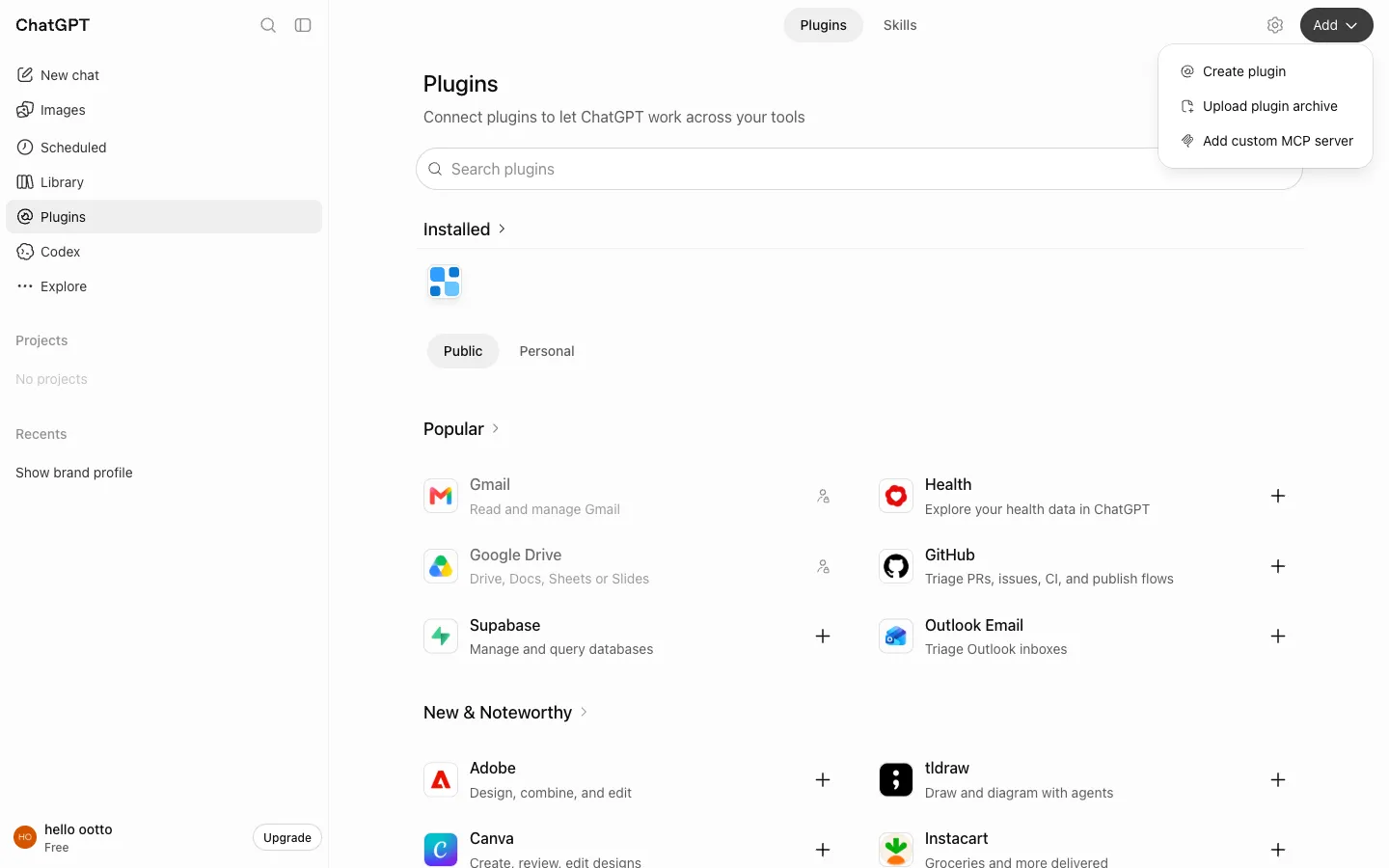1389x868 pixels.
Task: Open the 'Show brand profile' recent chat
Action: click(164, 473)
